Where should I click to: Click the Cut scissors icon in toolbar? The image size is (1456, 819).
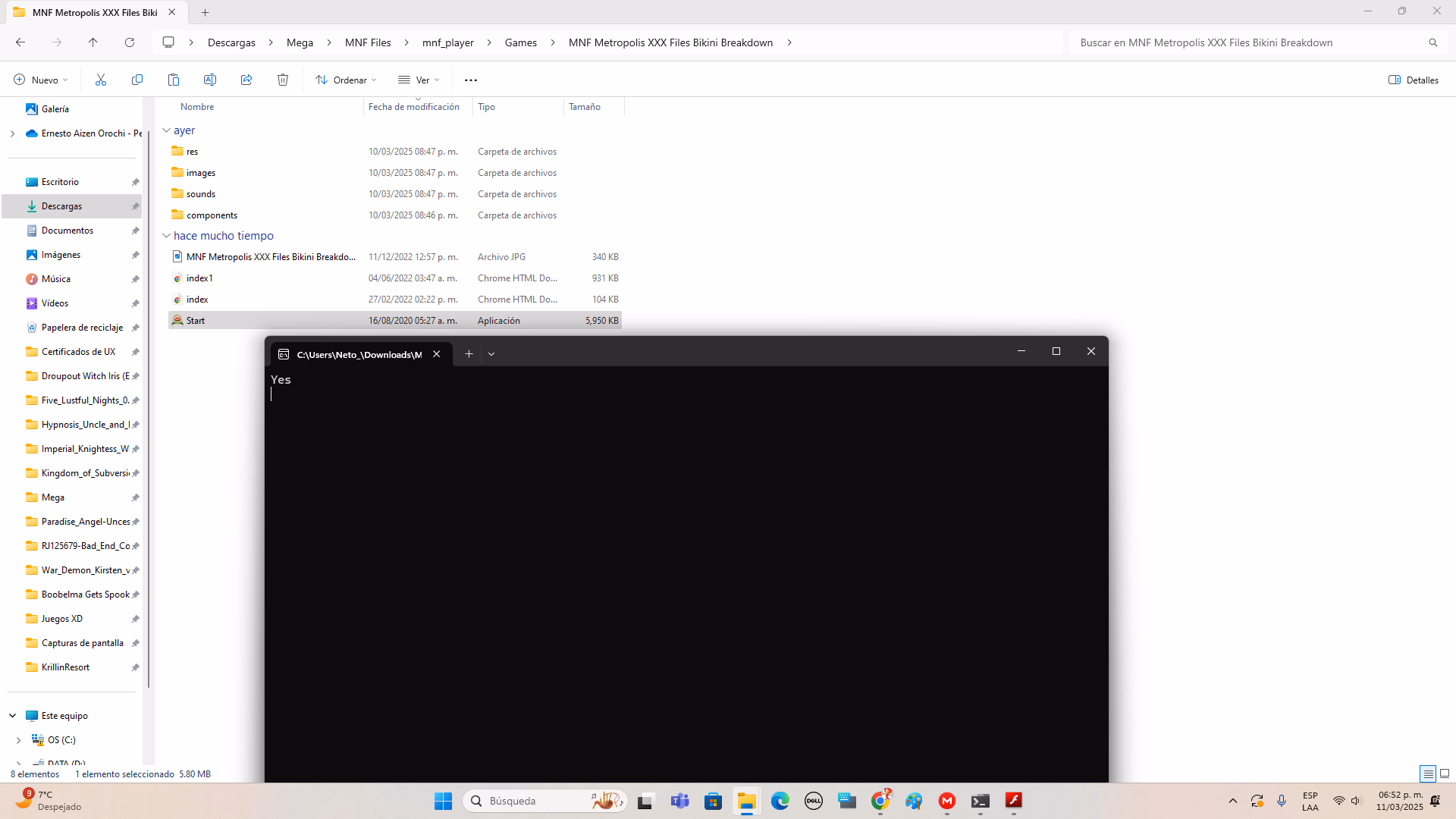(101, 80)
